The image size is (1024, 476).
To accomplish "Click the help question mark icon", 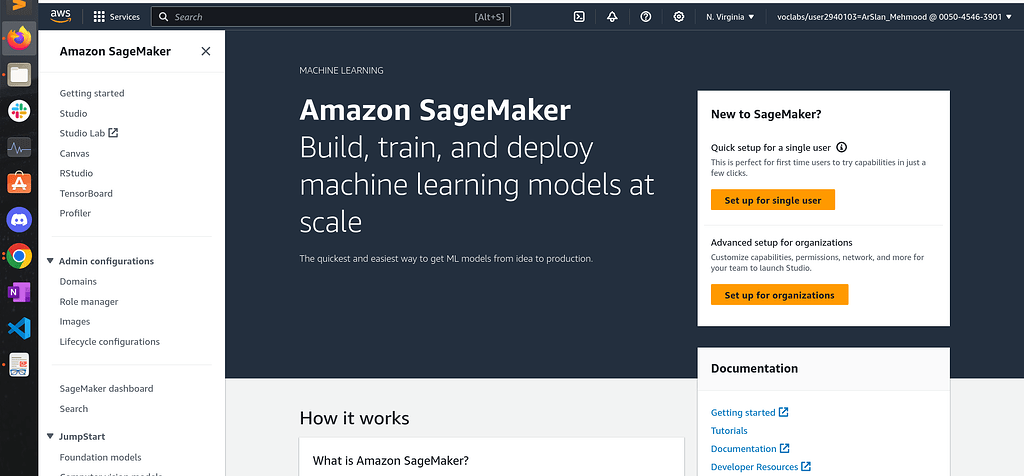I will pos(646,17).
